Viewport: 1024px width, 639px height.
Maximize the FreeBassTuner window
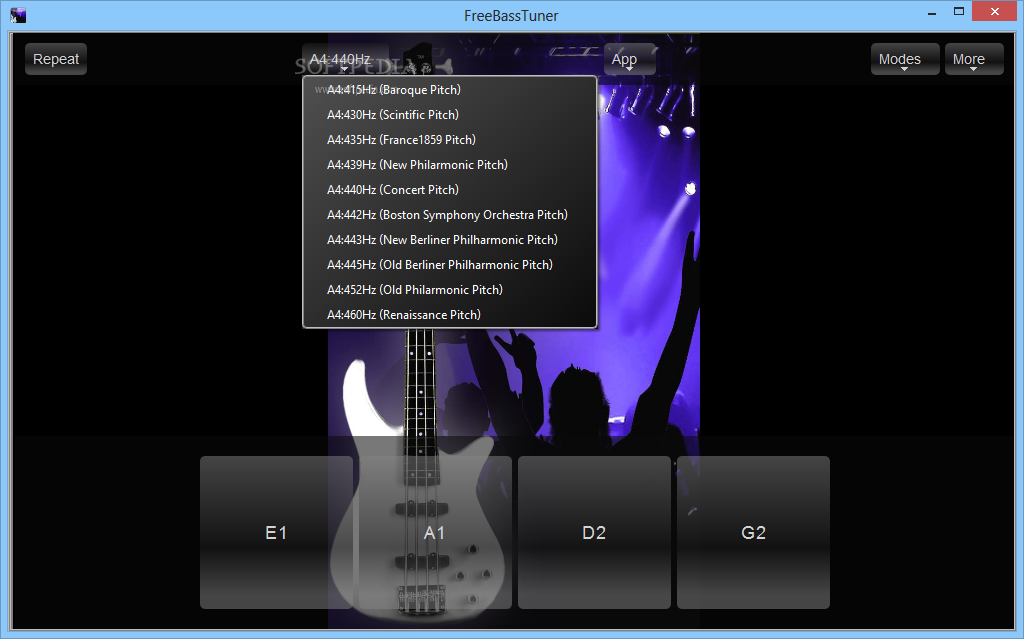tap(959, 12)
